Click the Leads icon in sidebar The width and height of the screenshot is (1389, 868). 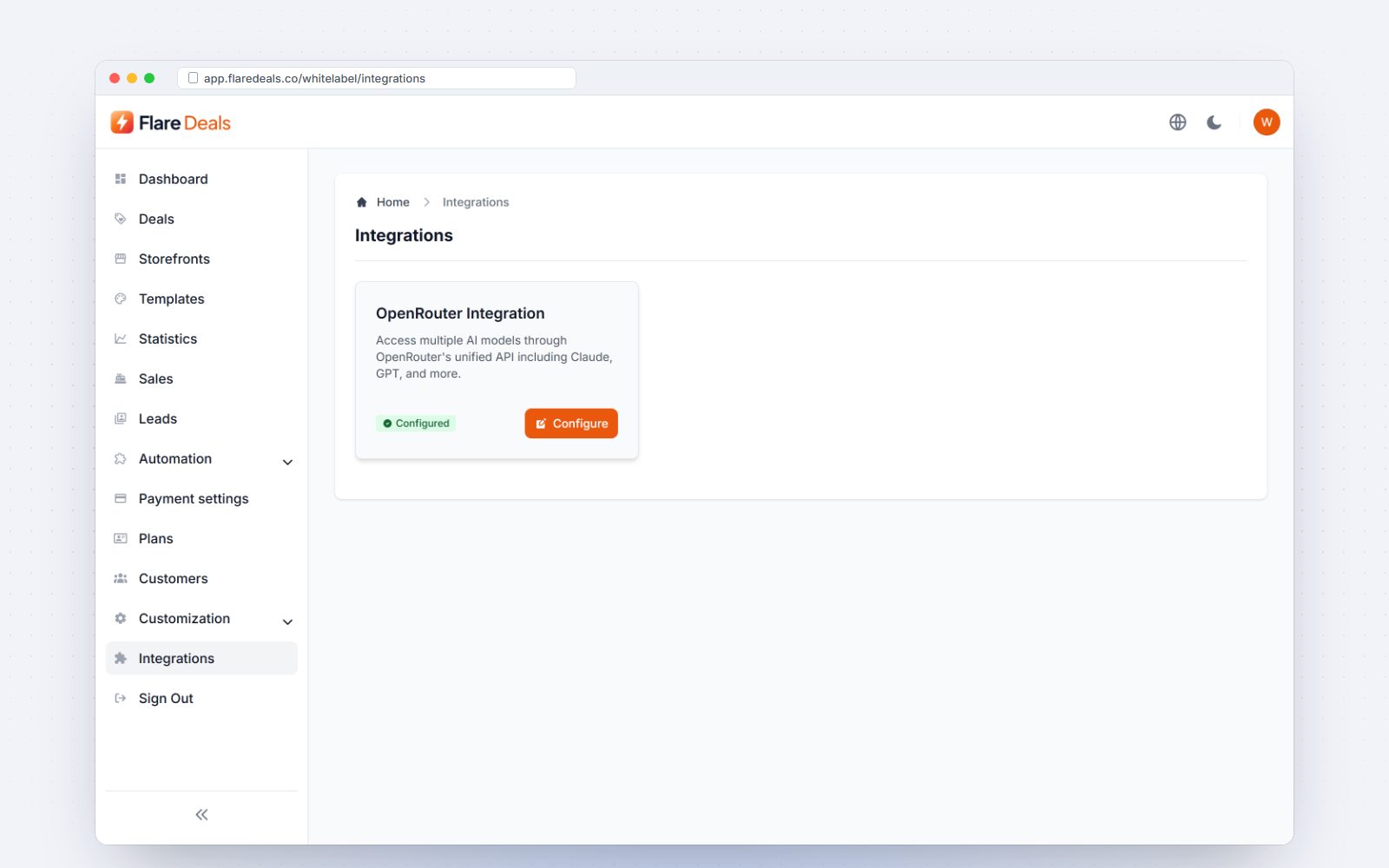(x=121, y=418)
